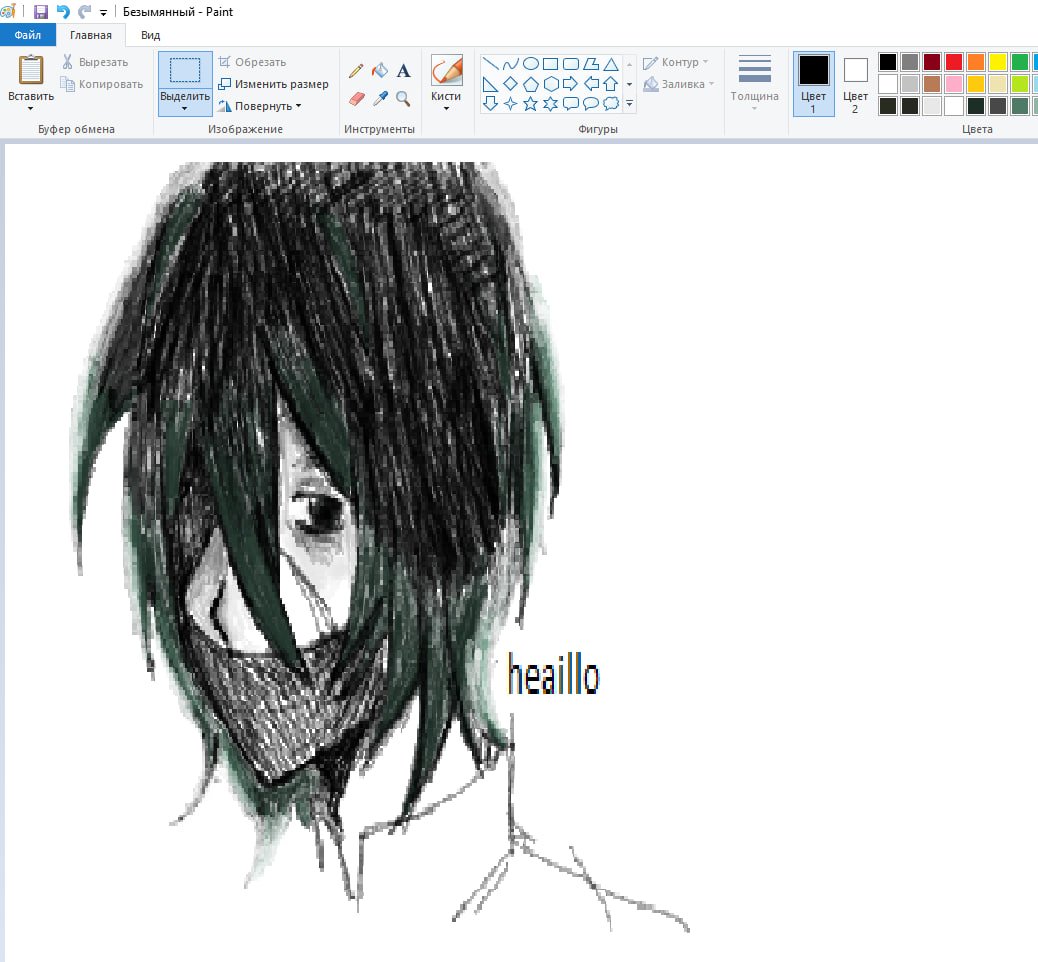The width and height of the screenshot is (1038, 962).
Task: Switch to the Home (Главная) tab
Action: pyautogui.click(x=91, y=35)
